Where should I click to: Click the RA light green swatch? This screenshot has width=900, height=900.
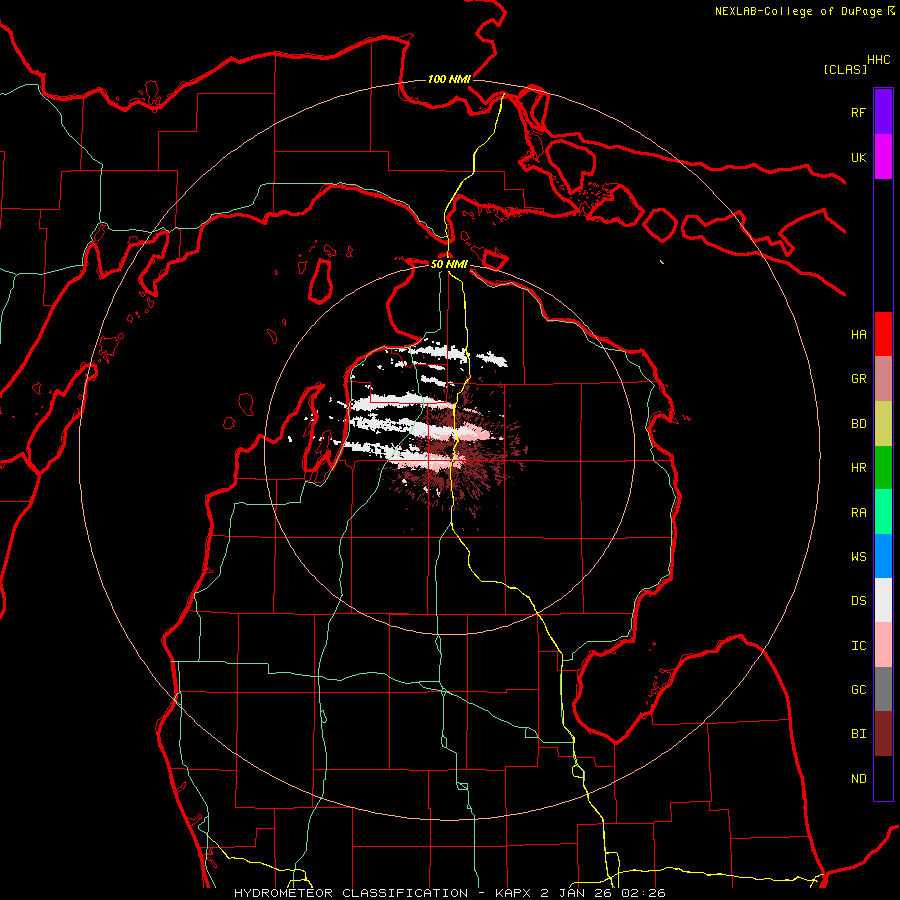click(883, 512)
